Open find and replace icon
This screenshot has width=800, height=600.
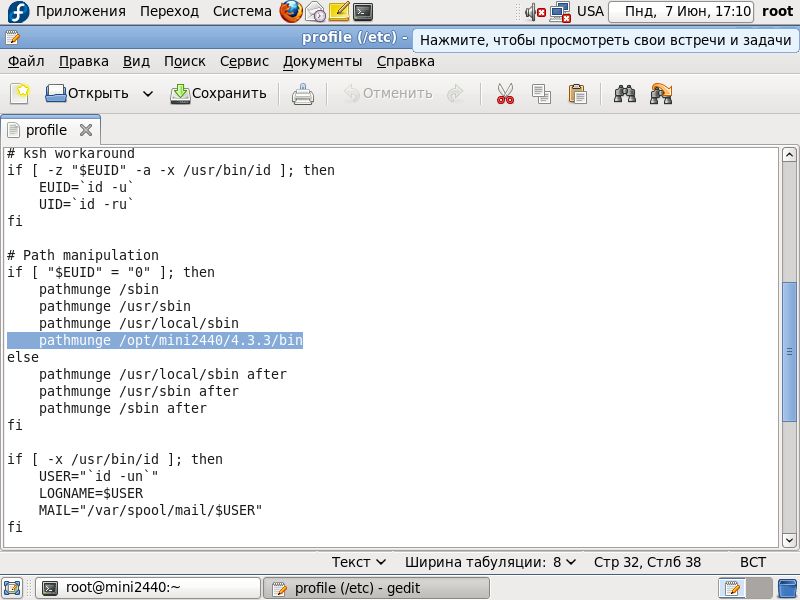tap(660, 94)
